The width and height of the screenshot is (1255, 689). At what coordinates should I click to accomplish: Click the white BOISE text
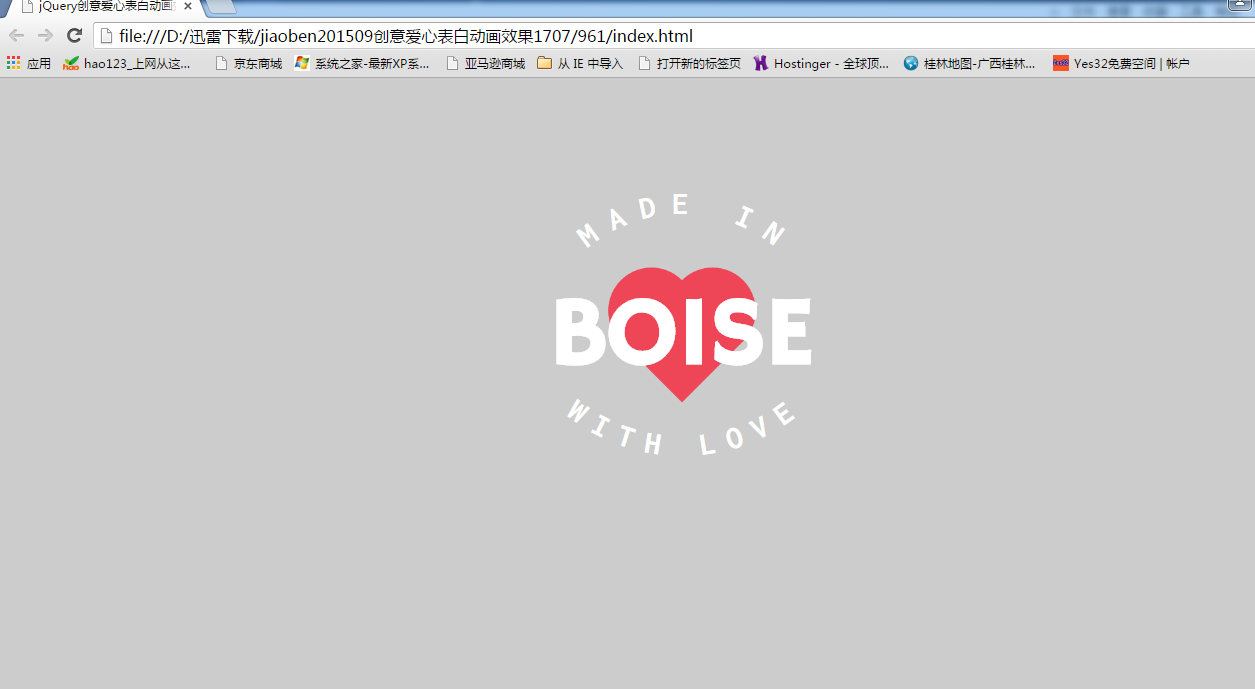[683, 332]
